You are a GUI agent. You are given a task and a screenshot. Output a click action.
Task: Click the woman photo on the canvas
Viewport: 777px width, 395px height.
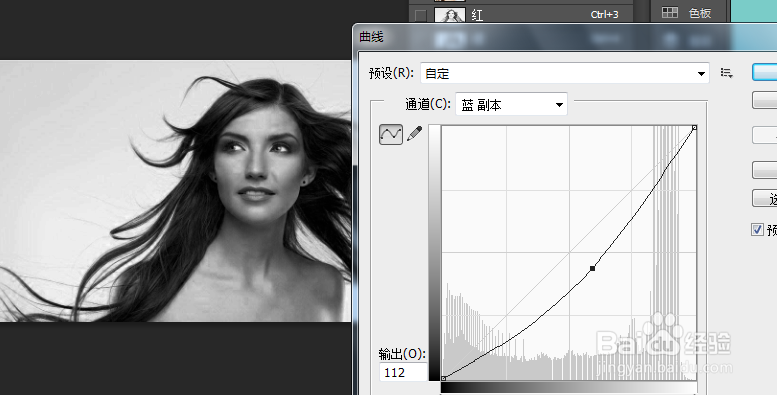tap(175, 191)
